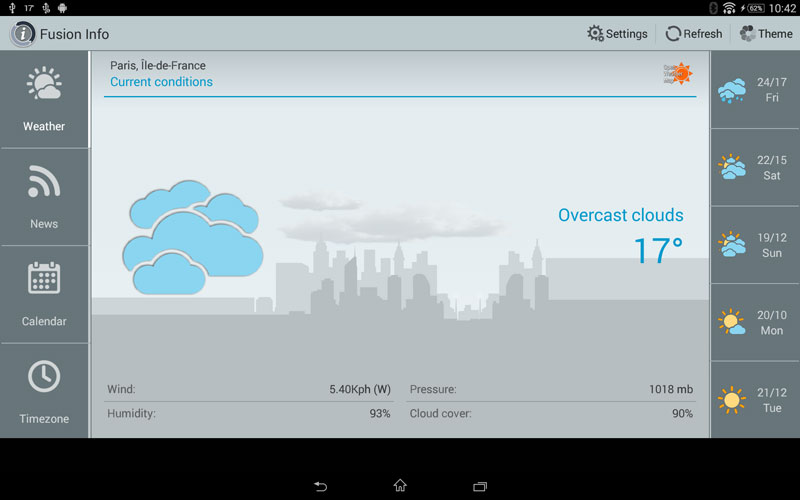Image resolution: width=800 pixels, height=500 pixels.
Task: Select Tuesday forecast 21/12
Action: tap(755, 400)
